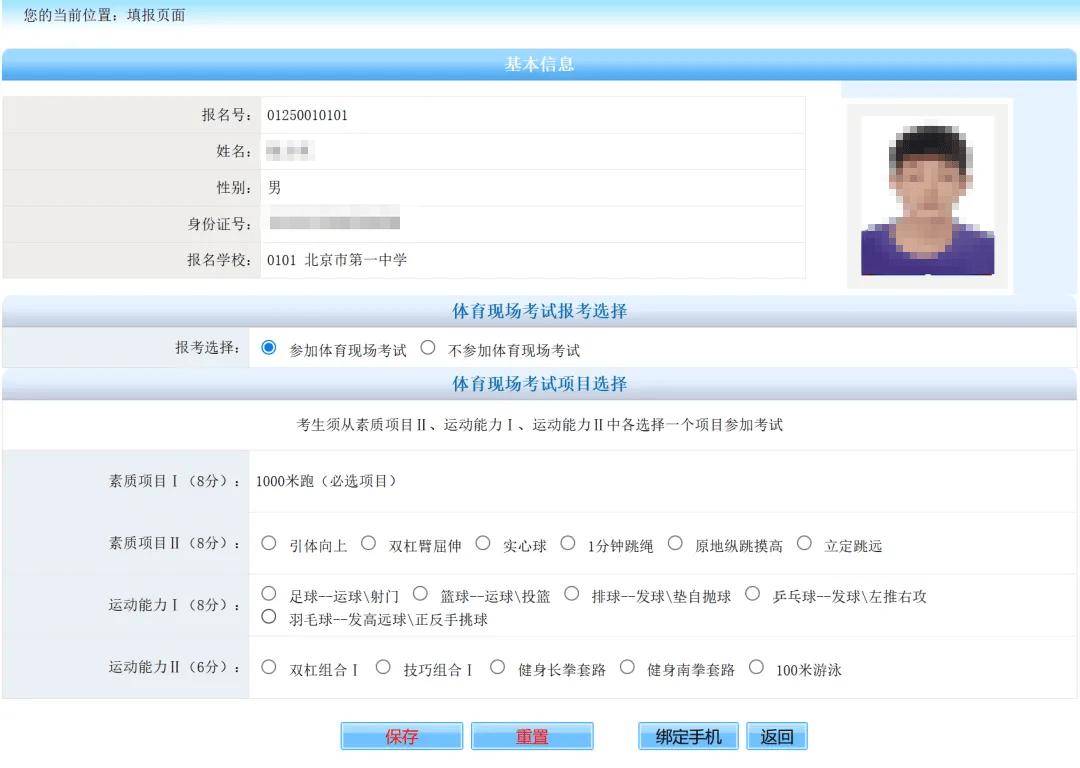Choose 双杠臂屈伸 for 素质项目II
The height and width of the screenshot is (768, 1080).
369,542
